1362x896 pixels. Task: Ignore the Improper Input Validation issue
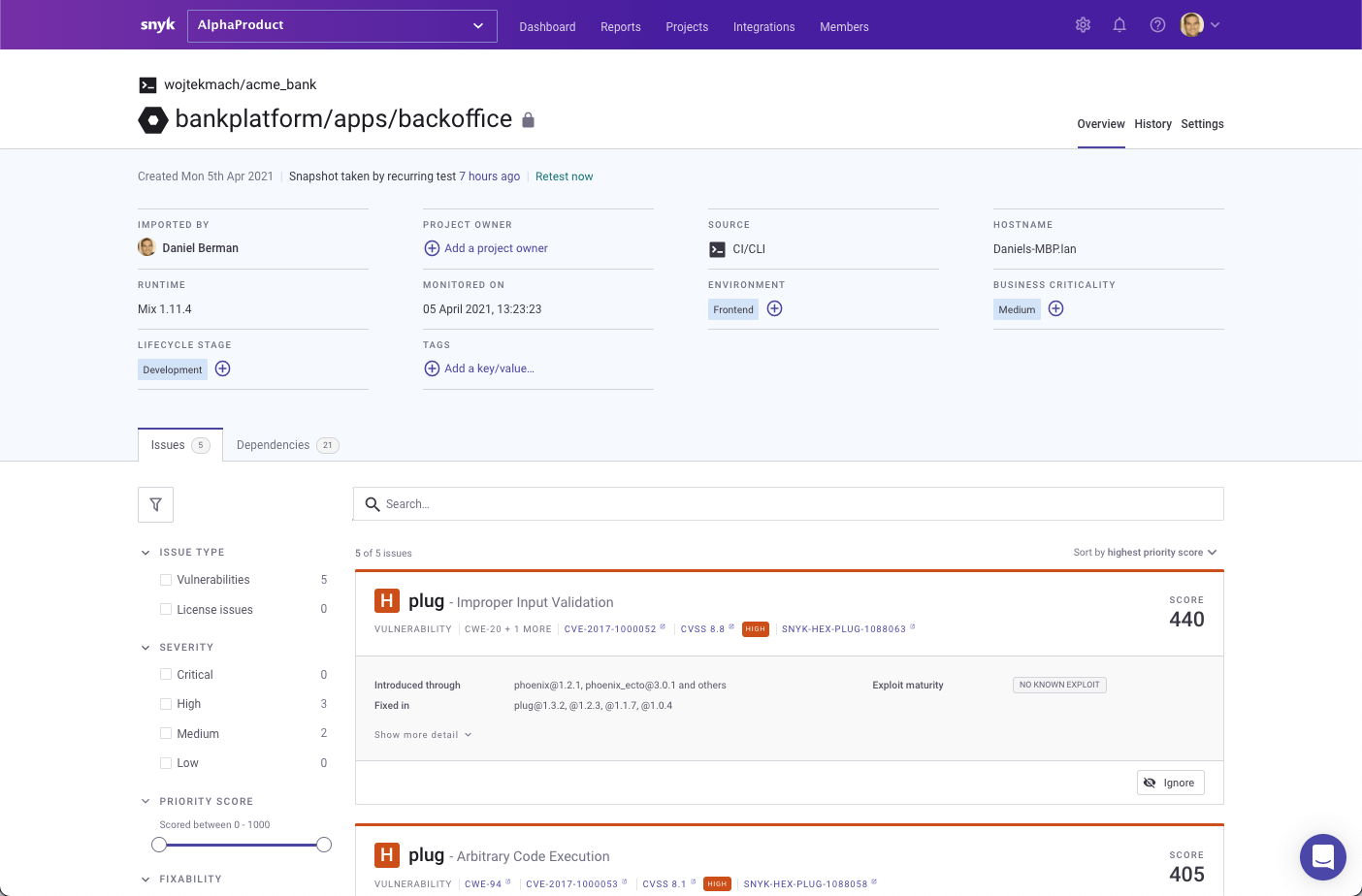click(x=1170, y=782)
